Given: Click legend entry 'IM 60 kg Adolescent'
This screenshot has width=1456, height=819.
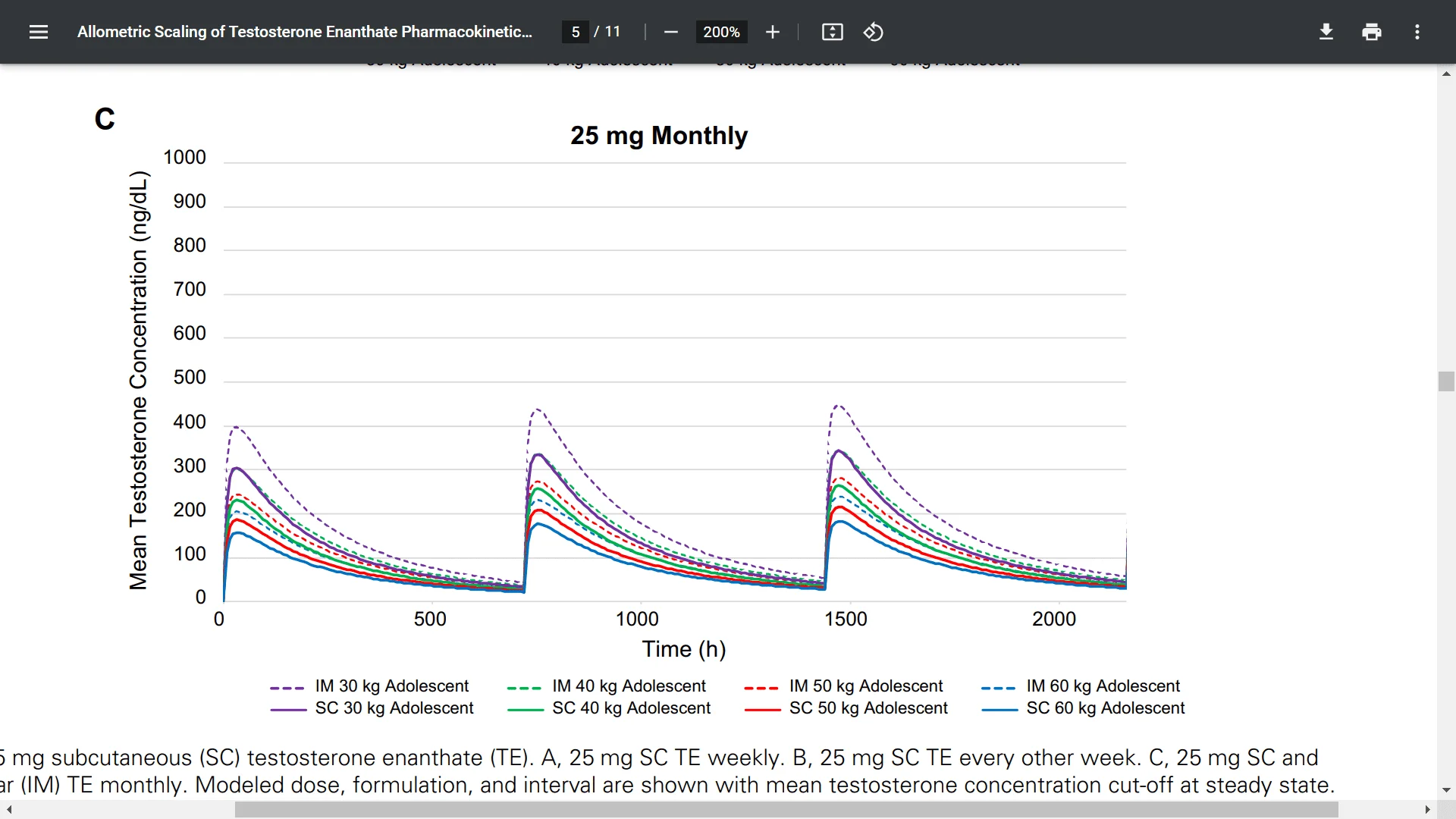Looking at the screenshot, I should coord(1081,686).
